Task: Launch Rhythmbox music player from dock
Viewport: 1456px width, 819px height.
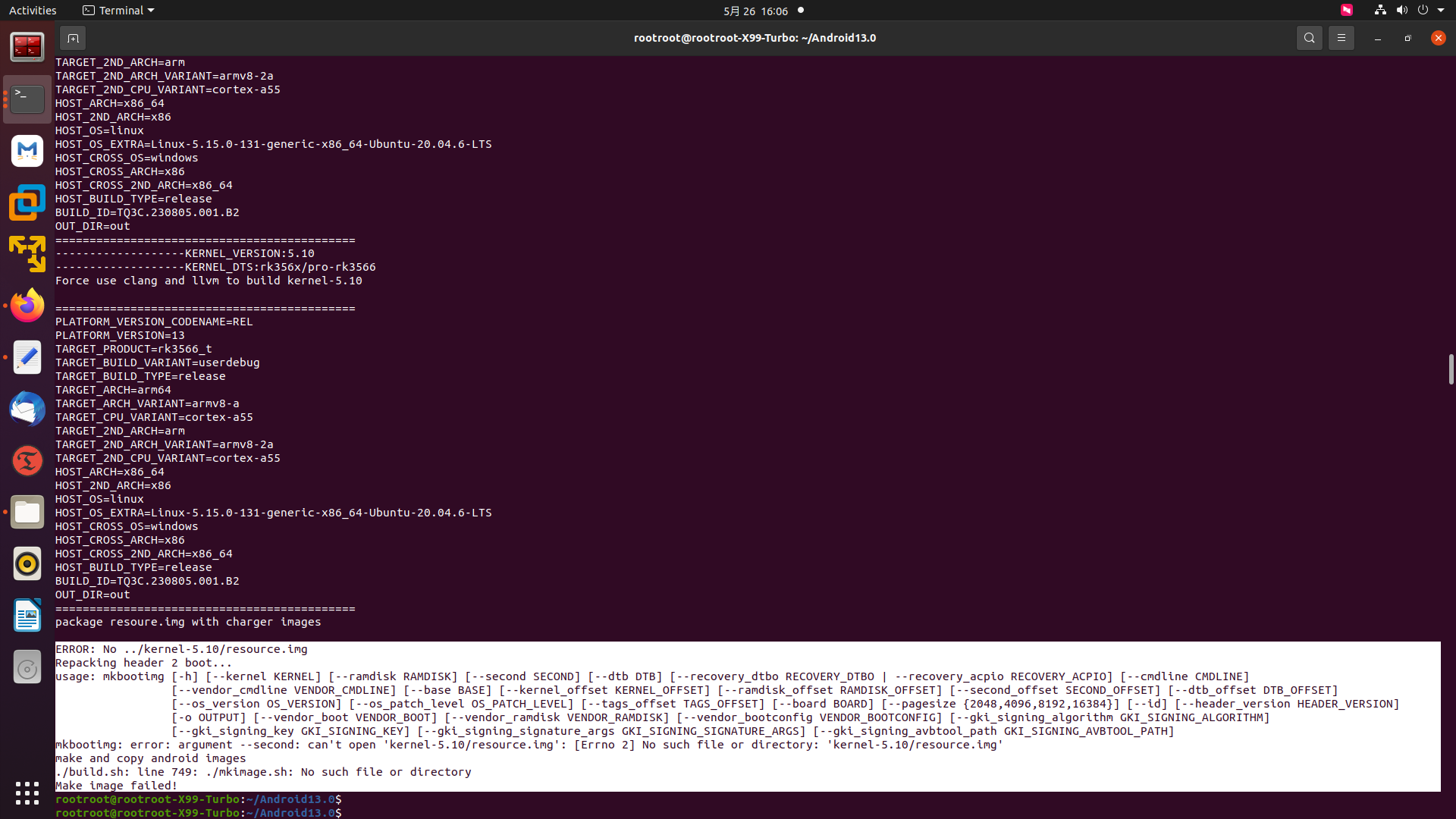Action: click(27, 564)
